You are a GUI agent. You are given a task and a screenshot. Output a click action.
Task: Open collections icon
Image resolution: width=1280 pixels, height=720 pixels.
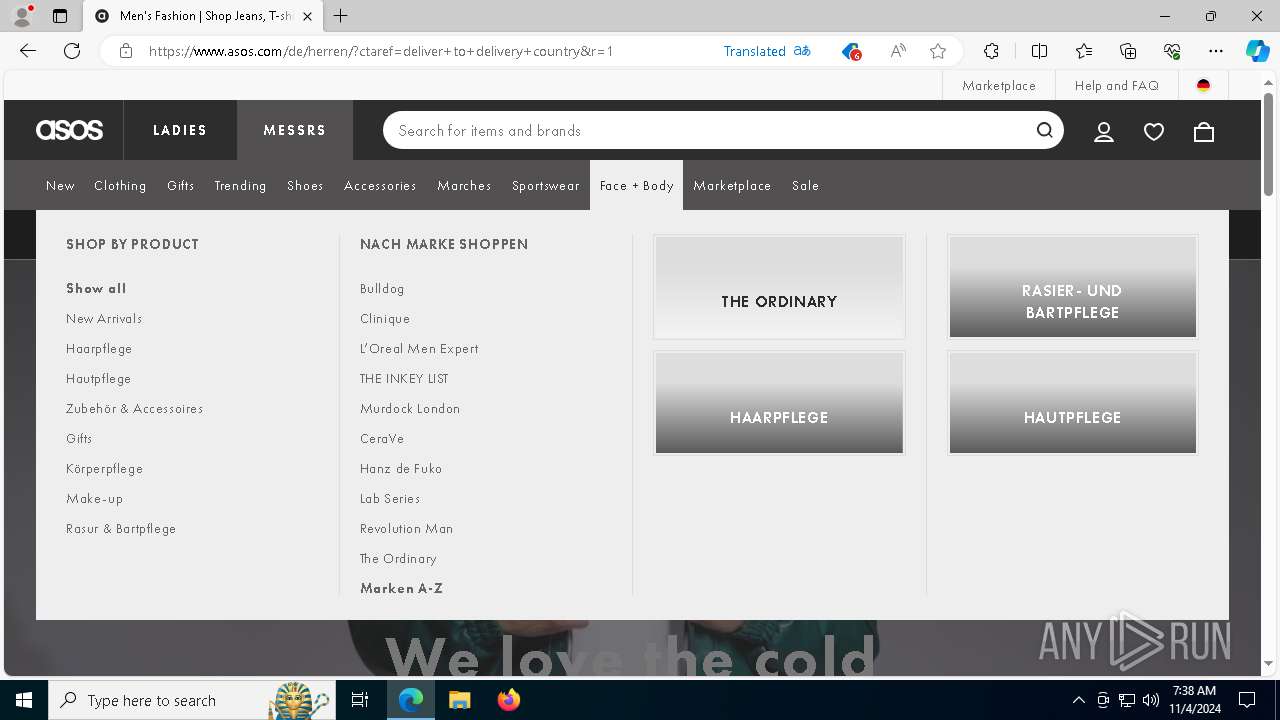[1128, 51]
